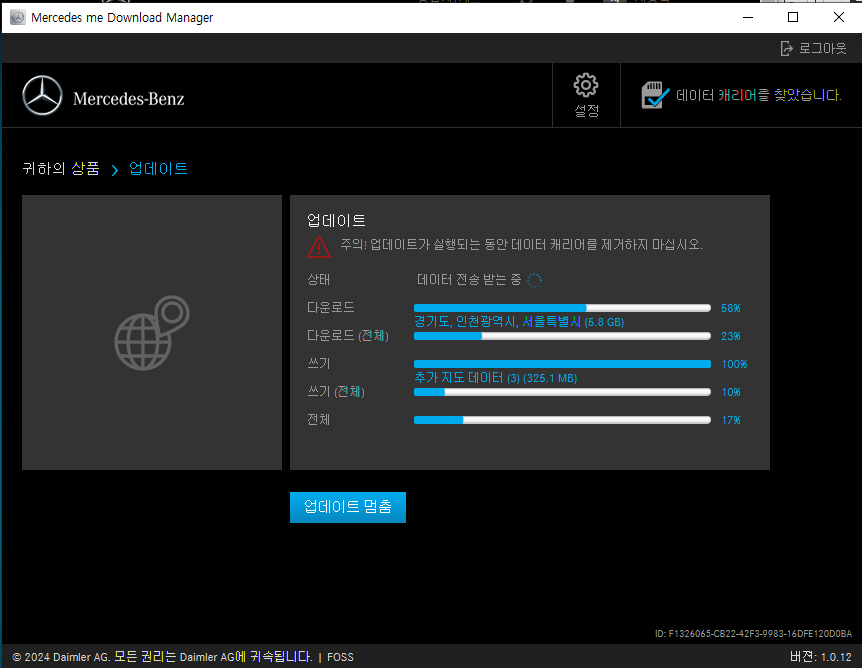This screenshot has height=668, width=862.
Task: Open the 설정 gear icon
Action: pos(586,85)
